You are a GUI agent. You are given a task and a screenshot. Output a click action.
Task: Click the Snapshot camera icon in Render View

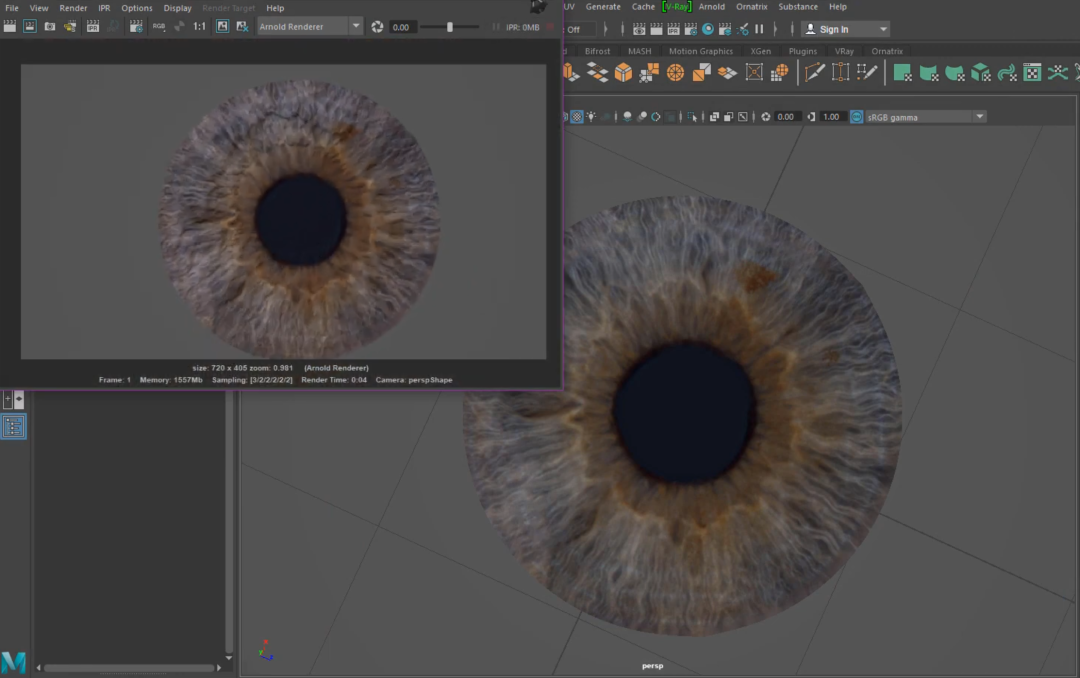point(50,27)
